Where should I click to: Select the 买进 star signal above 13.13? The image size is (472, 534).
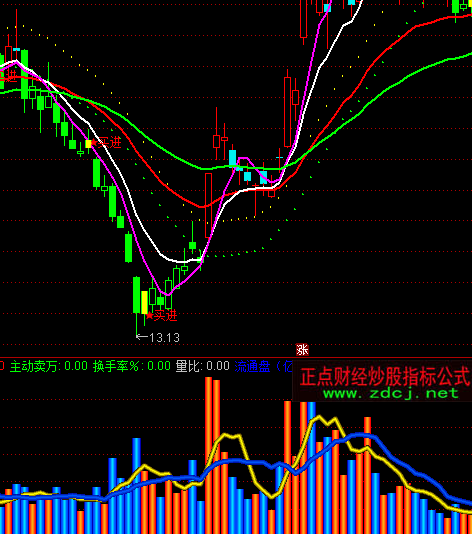tap(161, 316)
